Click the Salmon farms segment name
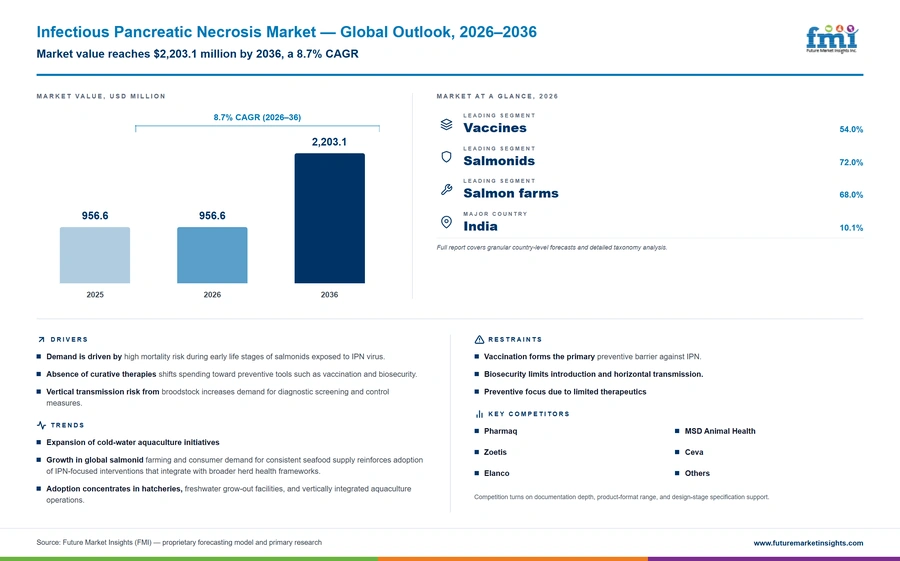The width and height of the screenshot is (900, 561). point(511,194)
